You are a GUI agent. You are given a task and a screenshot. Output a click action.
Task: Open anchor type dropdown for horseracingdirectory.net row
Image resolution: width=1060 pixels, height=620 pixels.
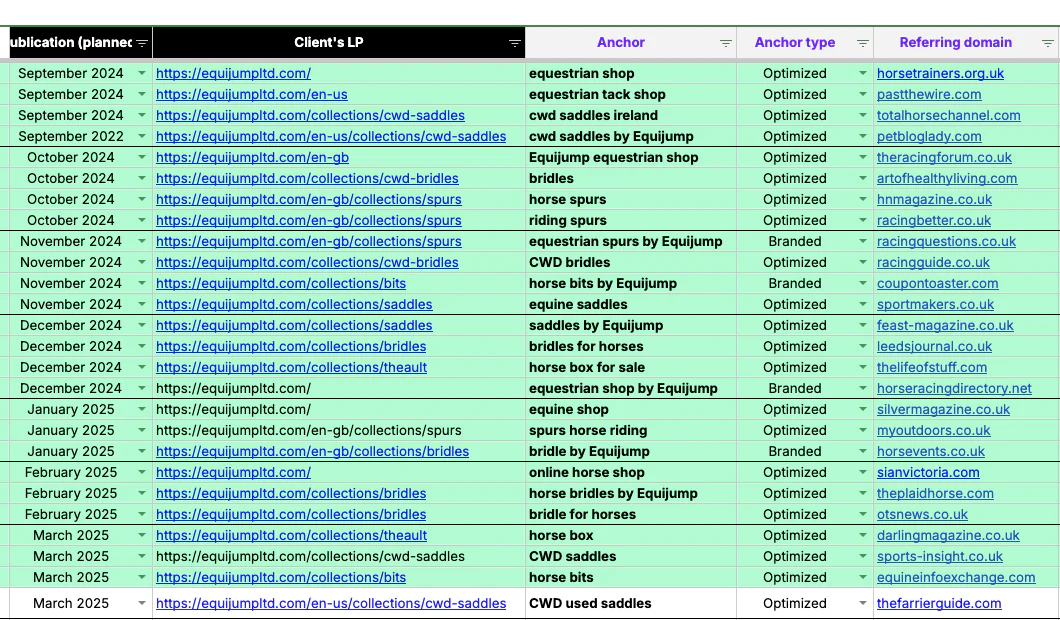(x=862, y=388)
